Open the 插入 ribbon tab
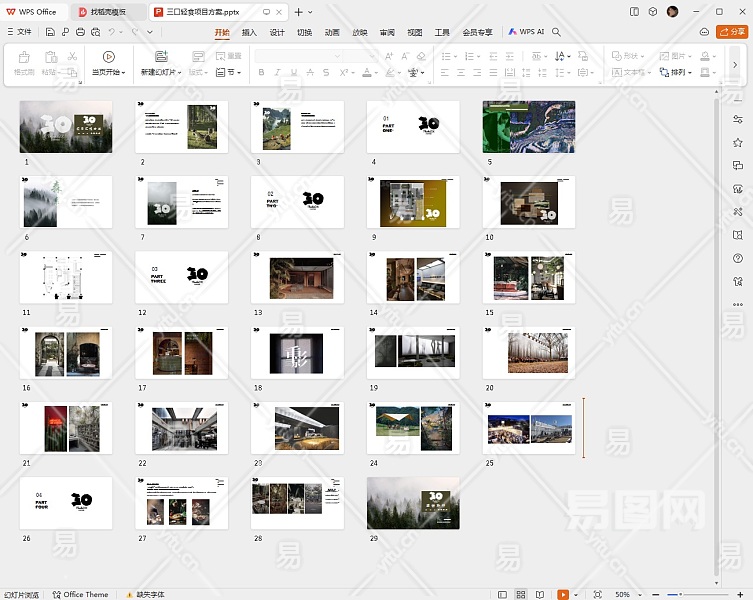Image resolution: width=753 pixels, height=600 pixels. [249, 32]
